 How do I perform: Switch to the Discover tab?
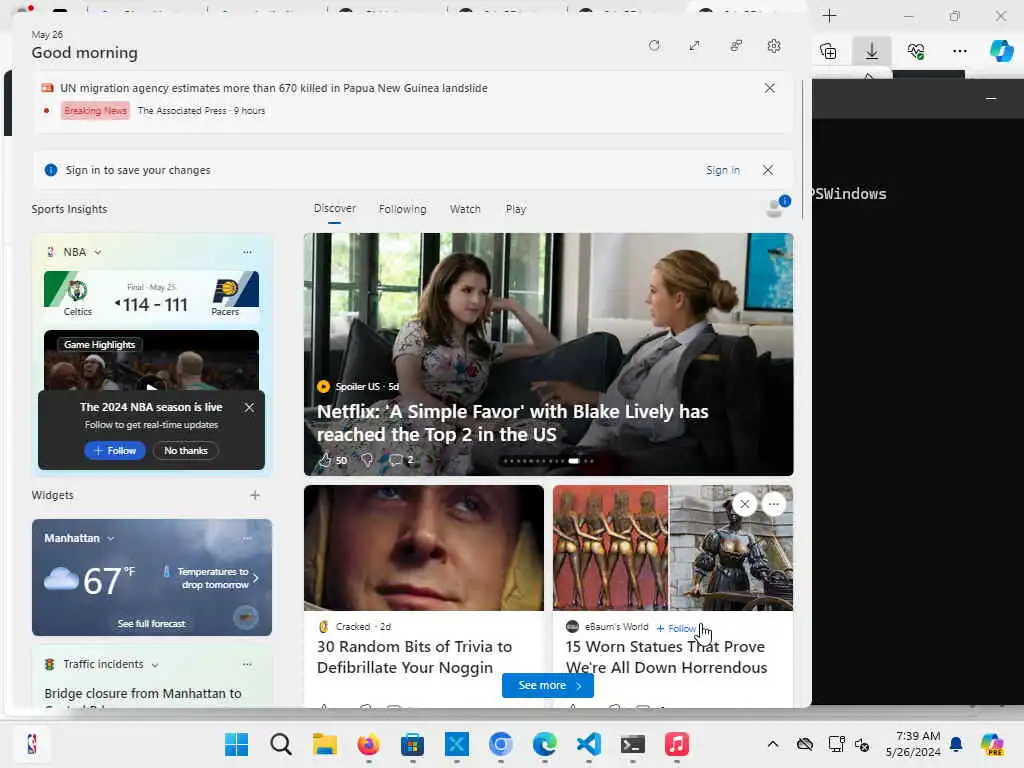334,208
